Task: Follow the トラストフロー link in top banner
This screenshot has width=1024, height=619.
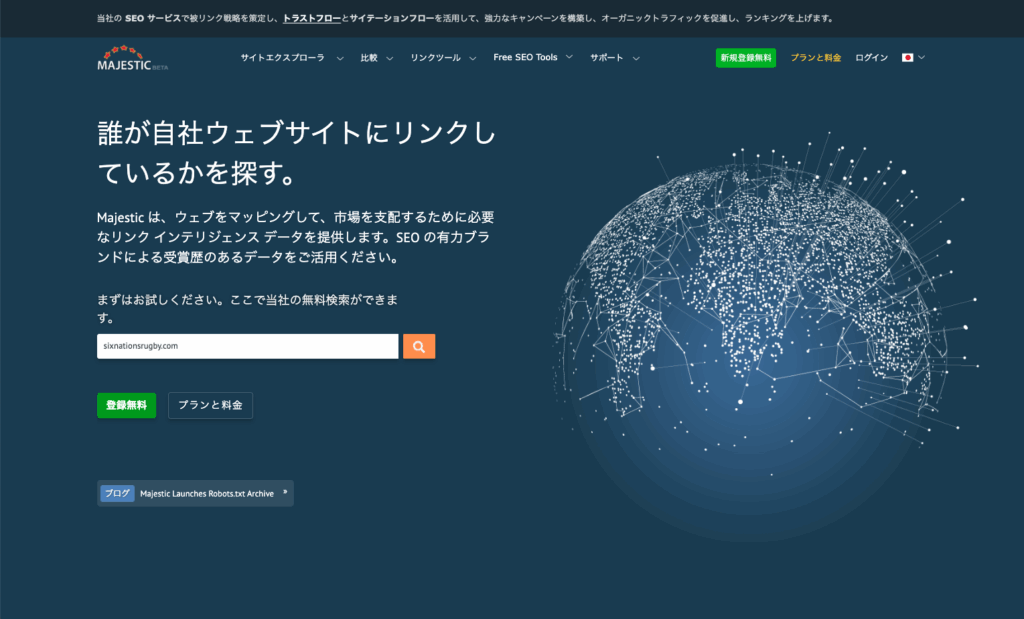Action: (x=312, y=18)
